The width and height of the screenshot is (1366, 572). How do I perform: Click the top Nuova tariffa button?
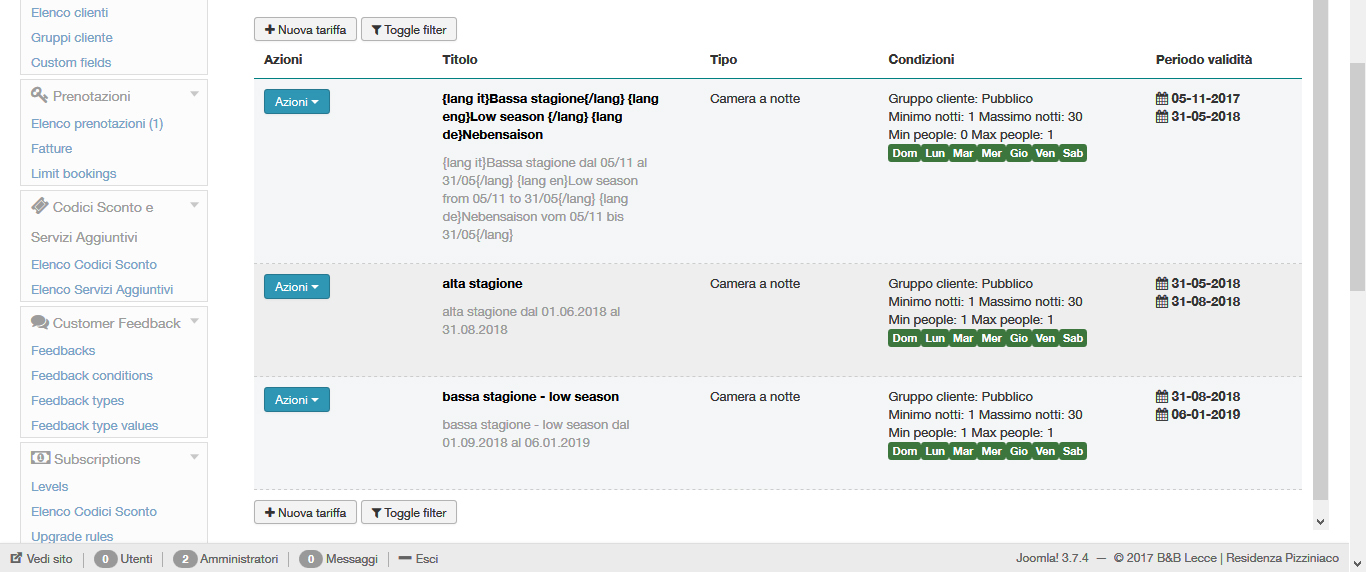[305, 30]
